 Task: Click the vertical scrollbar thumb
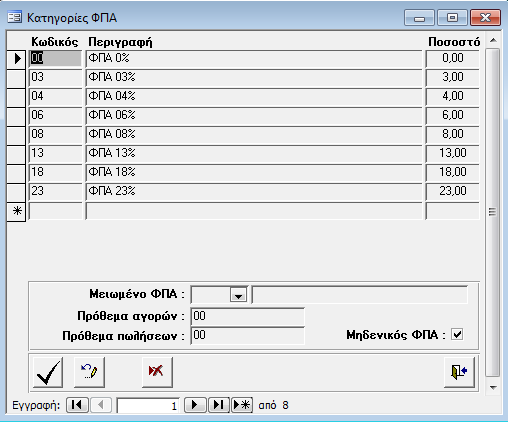493,212
